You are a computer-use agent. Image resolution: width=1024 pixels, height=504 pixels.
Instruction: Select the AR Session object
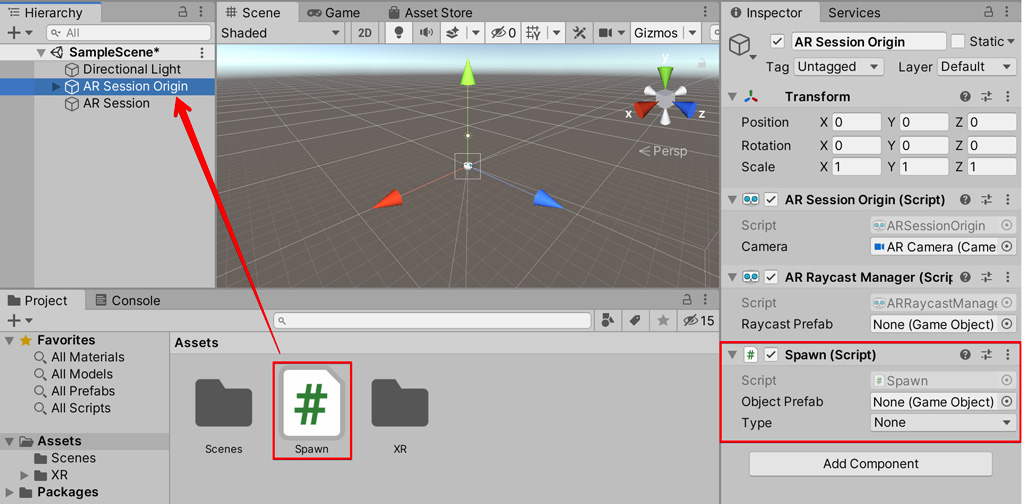click(116, 103)
